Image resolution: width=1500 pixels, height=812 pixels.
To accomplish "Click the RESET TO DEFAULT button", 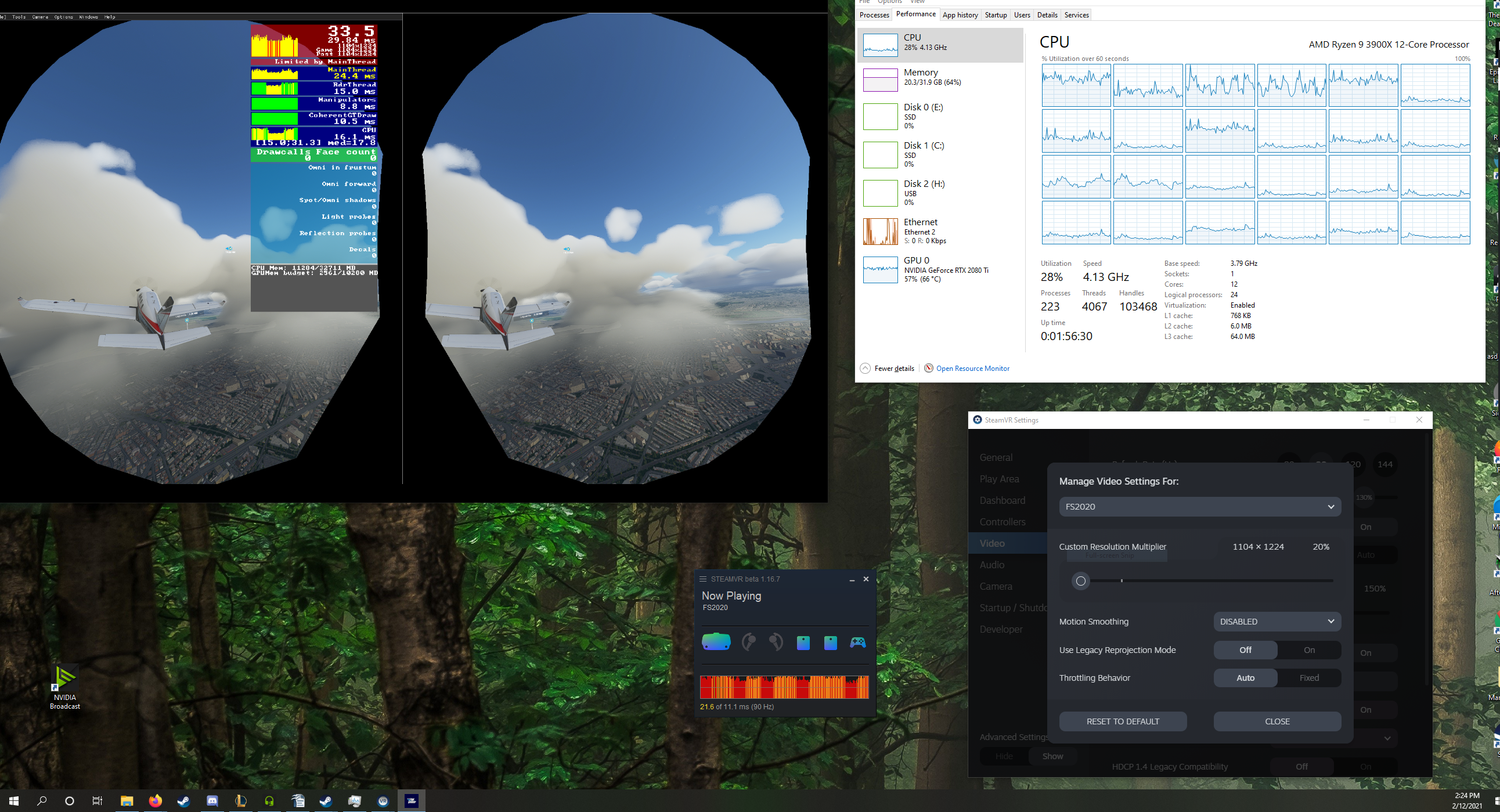I will tap(1122, 722).
